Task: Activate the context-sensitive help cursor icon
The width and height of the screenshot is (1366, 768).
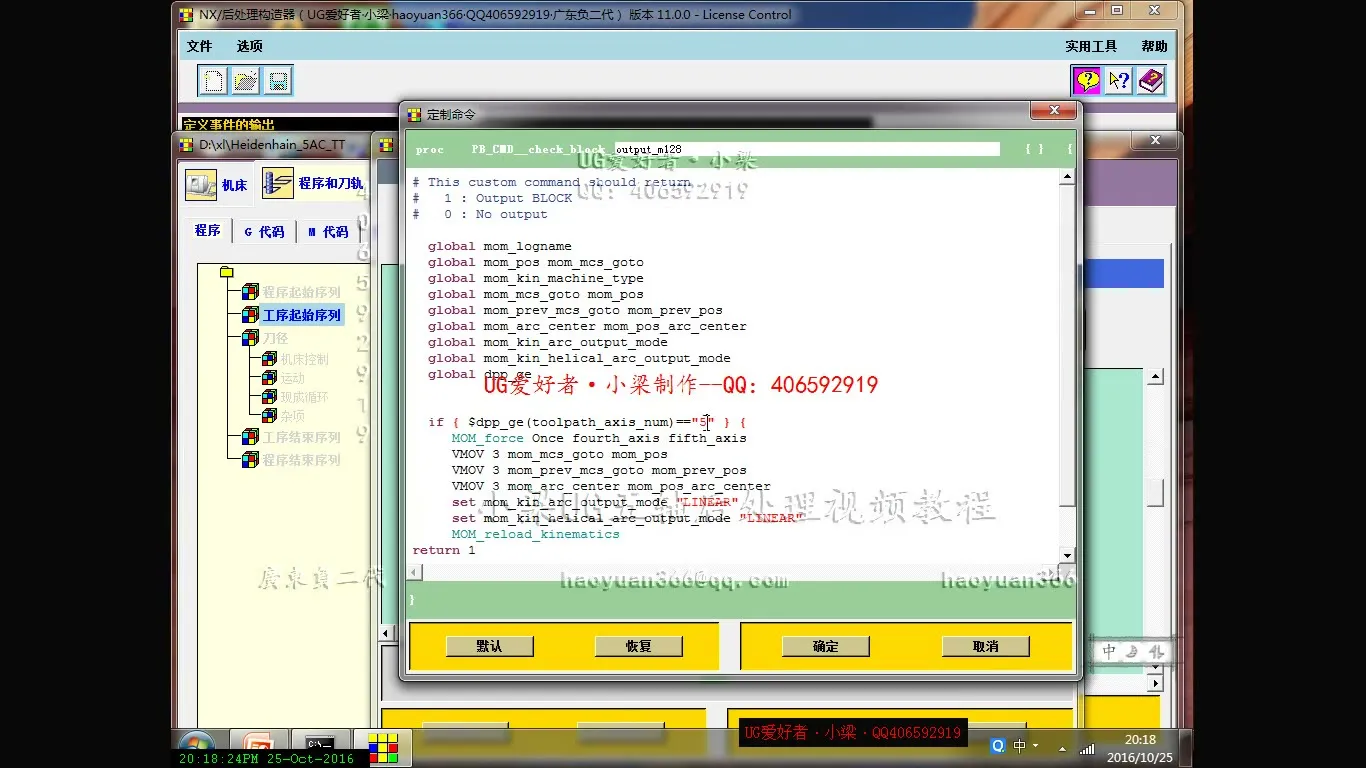Action: pyautogui.click(x=1119, y=81)
